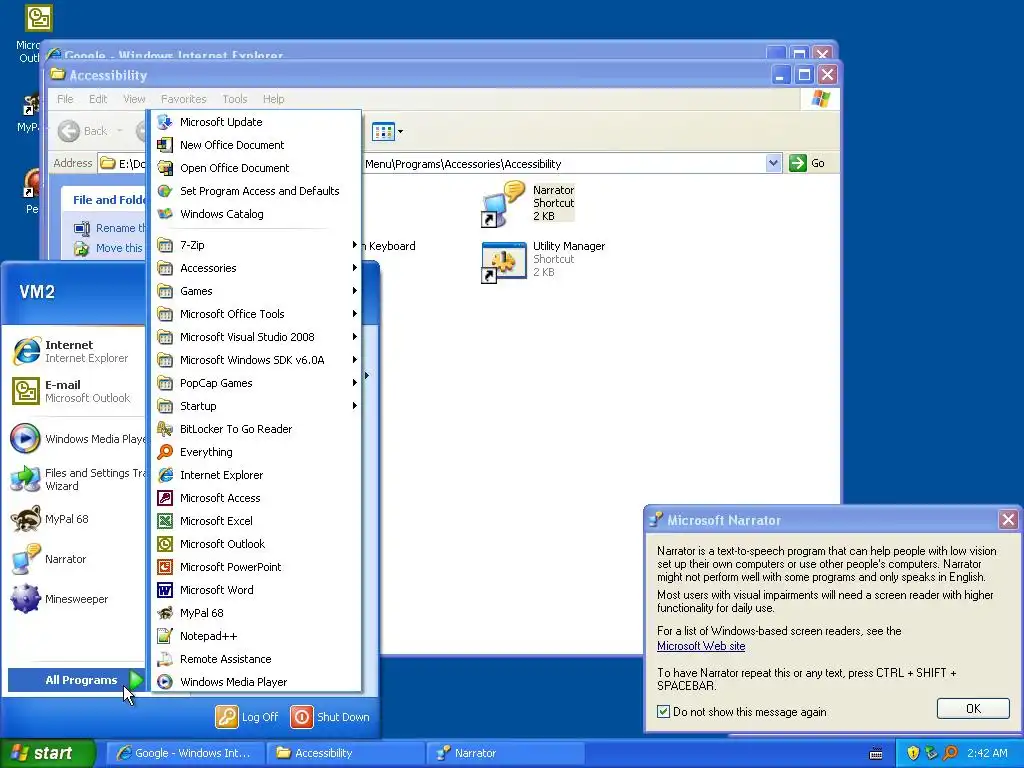Image resolution: width=1024 pixels, height=768 pixels.
Task: Switch to Google Internet Explorer taskbar button
Action: (185, 753)
